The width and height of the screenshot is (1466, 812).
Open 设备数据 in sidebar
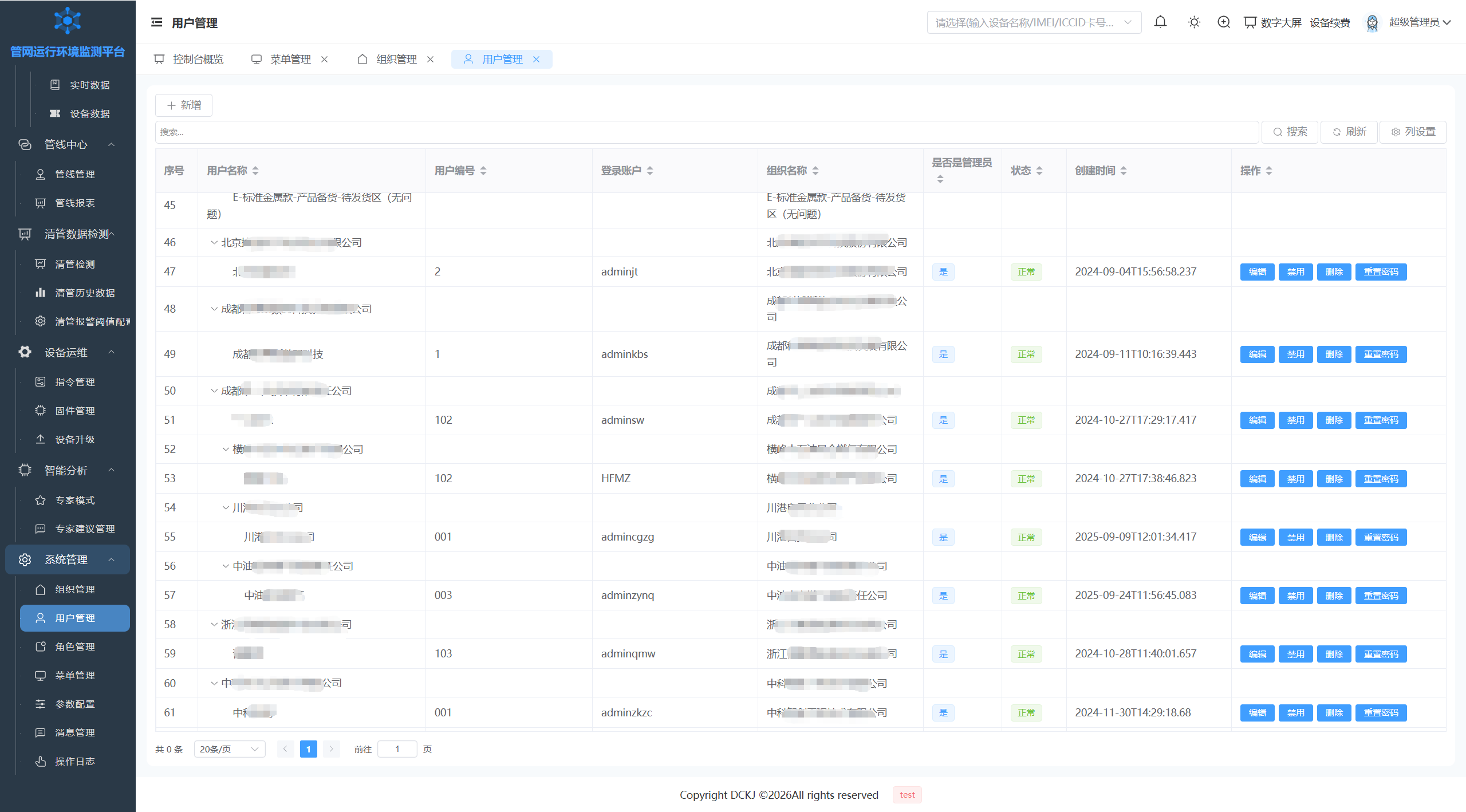point(80,113)
